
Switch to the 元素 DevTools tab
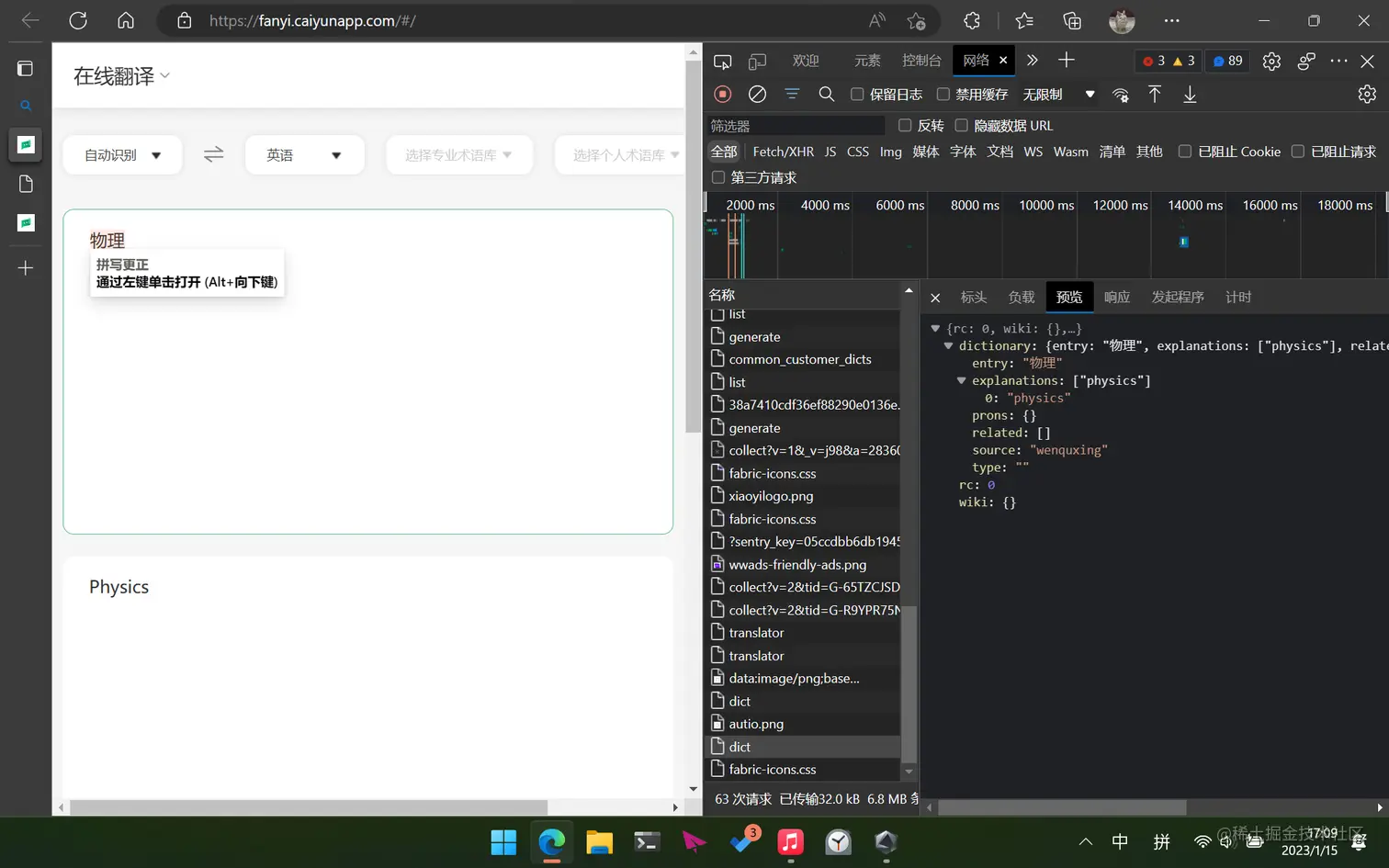tap(867, 61)
